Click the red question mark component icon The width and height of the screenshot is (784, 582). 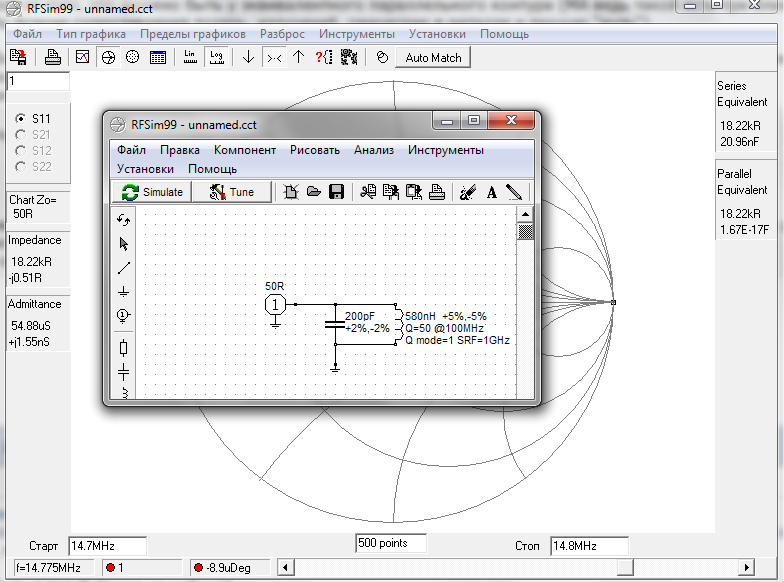point(324,58)
